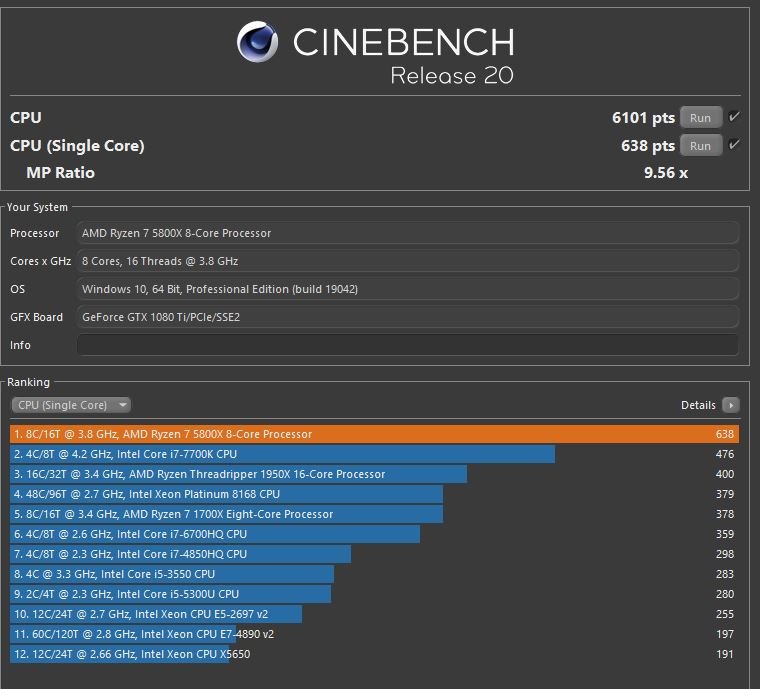Screen dimensions: 760x689
Task: Run the multi-core CPU benchmark
Action: tap(700, 118)
